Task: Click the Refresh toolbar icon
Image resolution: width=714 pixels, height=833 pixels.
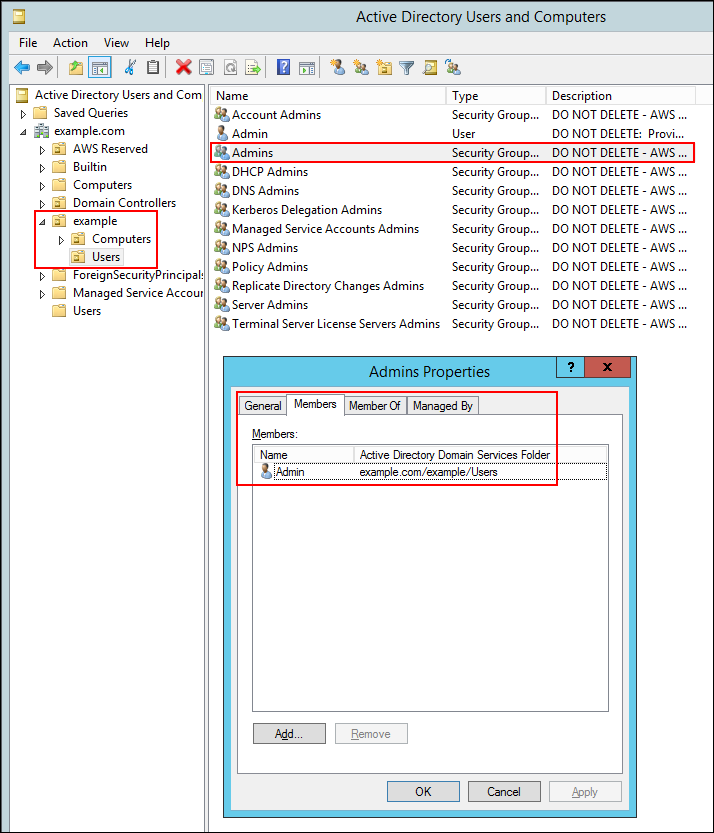Action: tap(230, 67)
